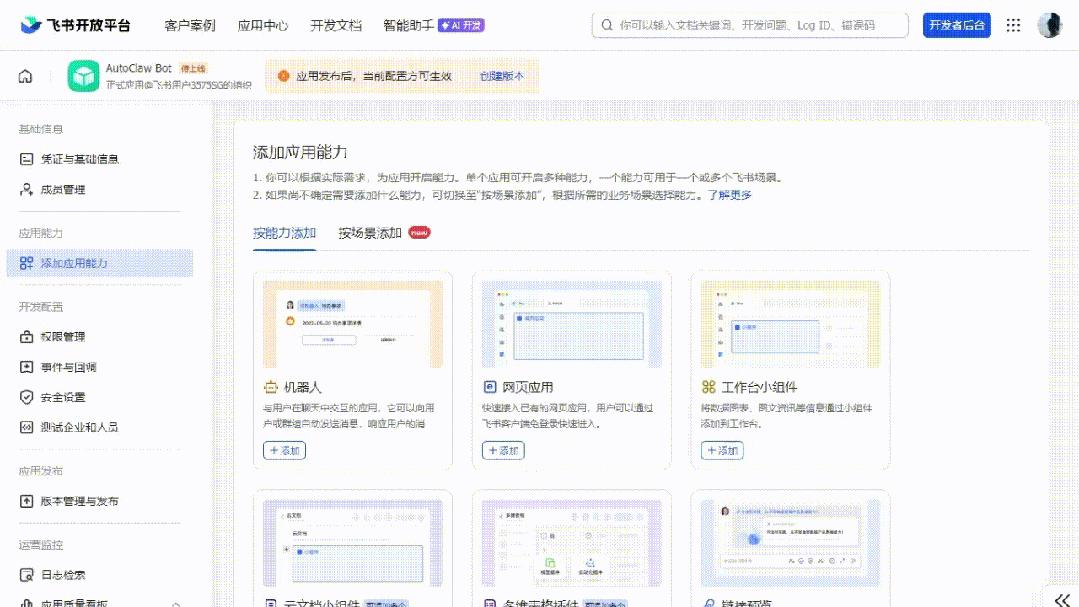Select 添加应用能力 in sidebar
This screenshot has height=607, width=1079.
click(x=100, y=263)
